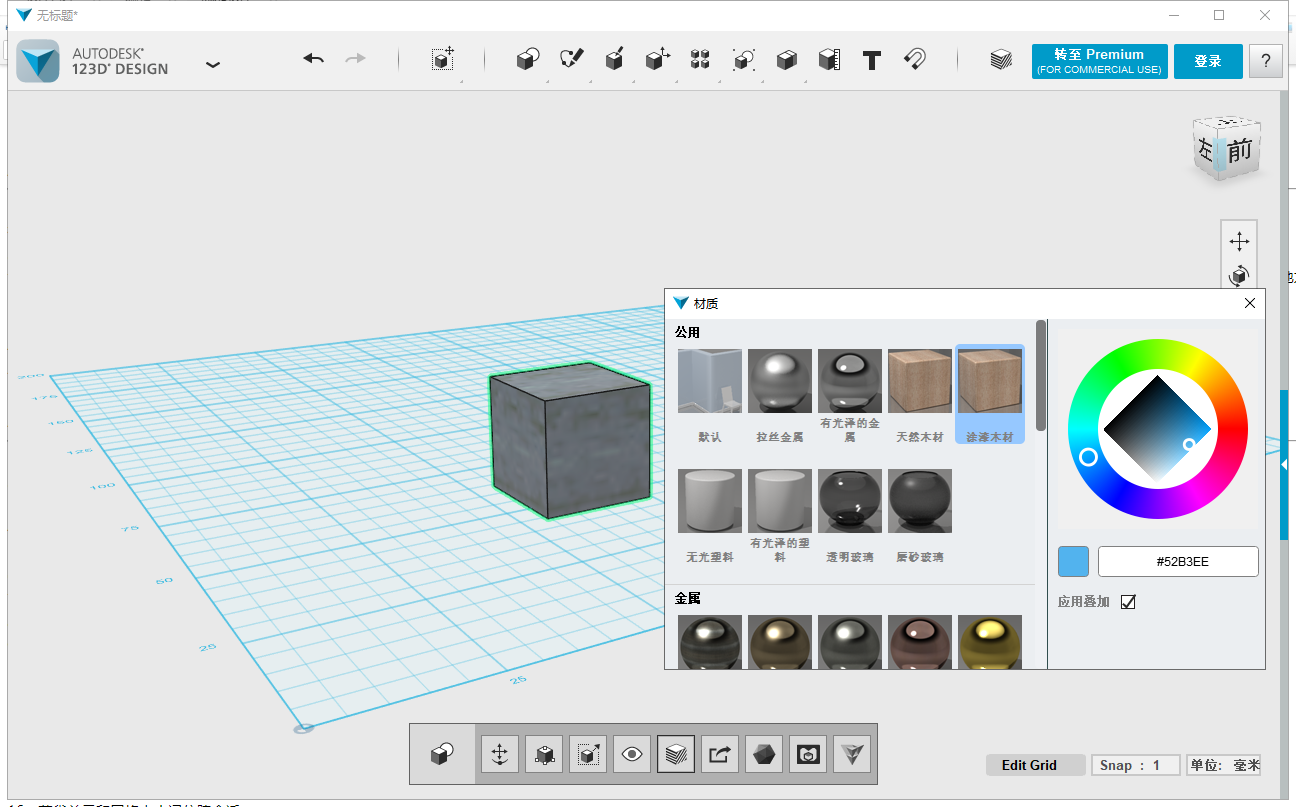
Task: Open the Snap value dropdown
Action: (x=1135, y=764)
